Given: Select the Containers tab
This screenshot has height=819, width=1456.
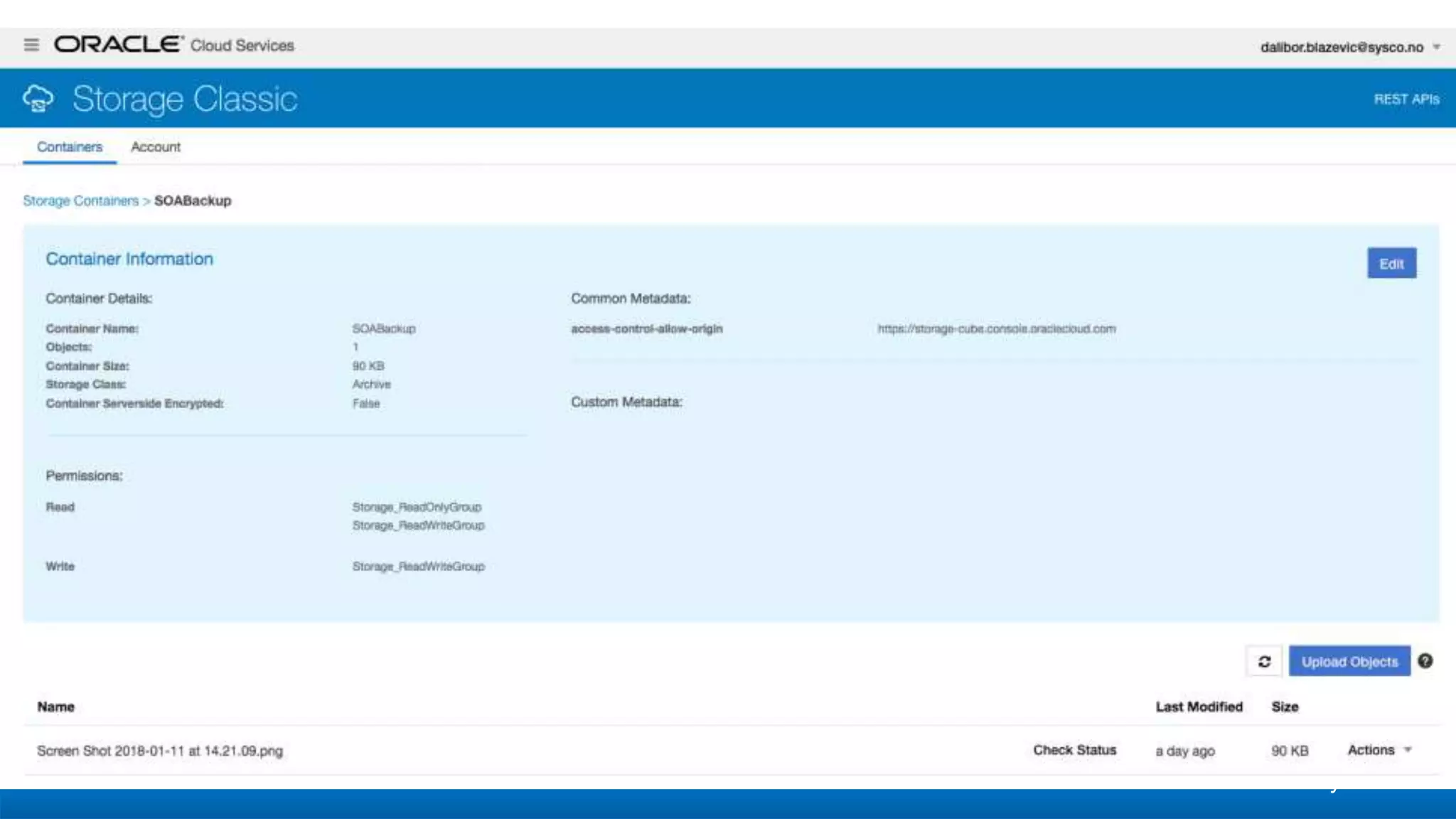Looking at the screenshot, I should point(70,146).
